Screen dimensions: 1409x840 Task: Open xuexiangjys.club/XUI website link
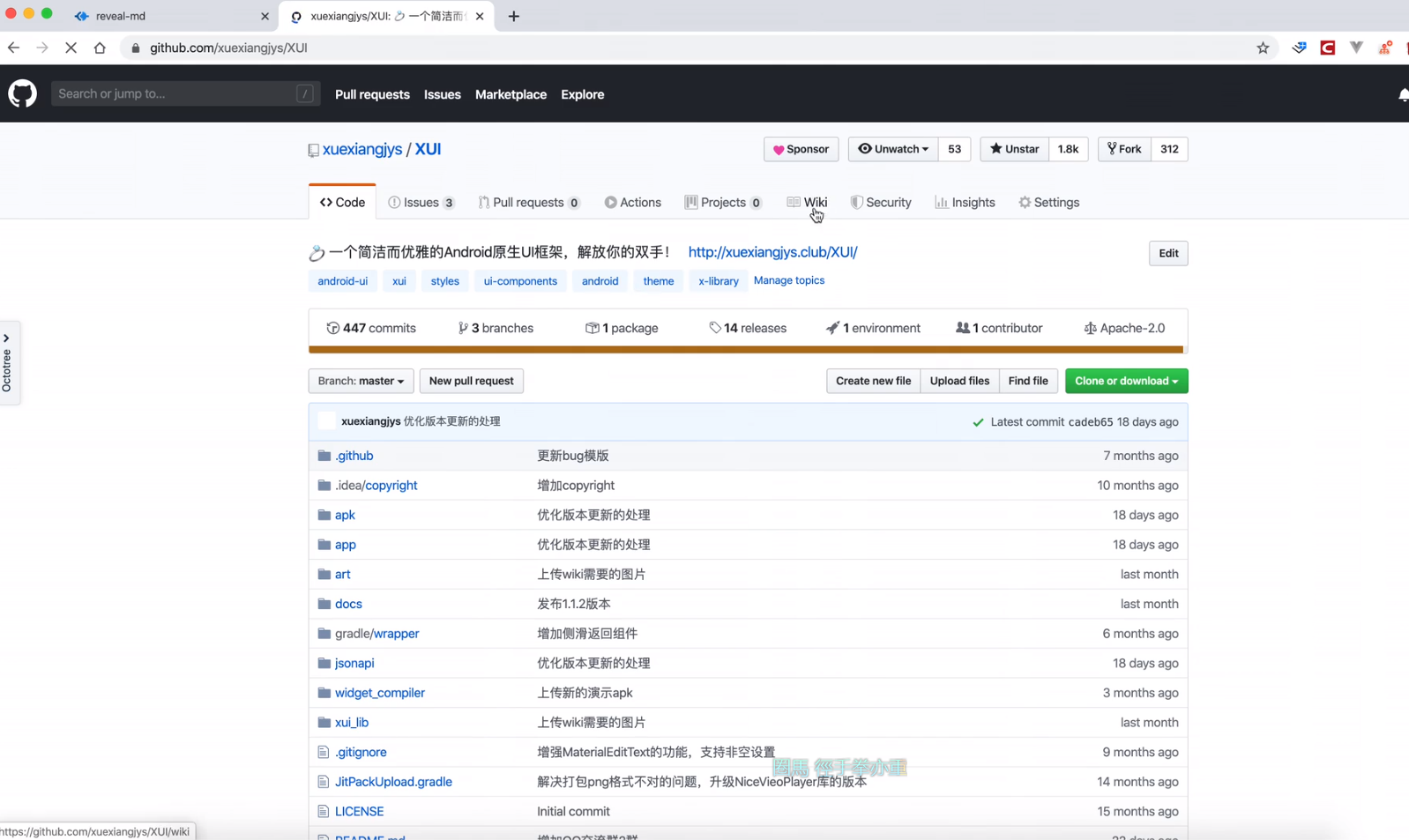pyautogui.click(x=772, y=252)
